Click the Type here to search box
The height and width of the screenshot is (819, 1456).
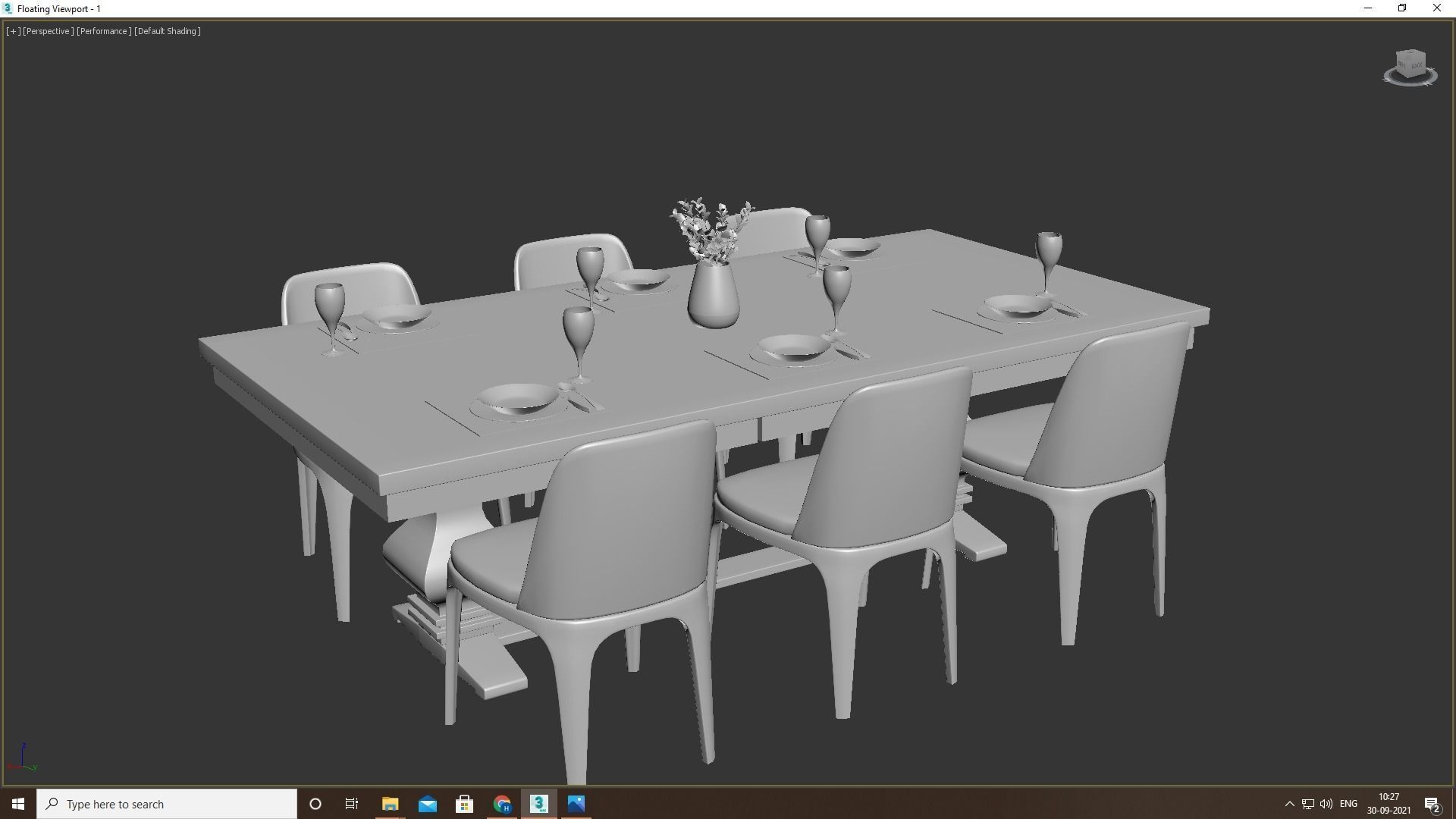click(167, 804)
